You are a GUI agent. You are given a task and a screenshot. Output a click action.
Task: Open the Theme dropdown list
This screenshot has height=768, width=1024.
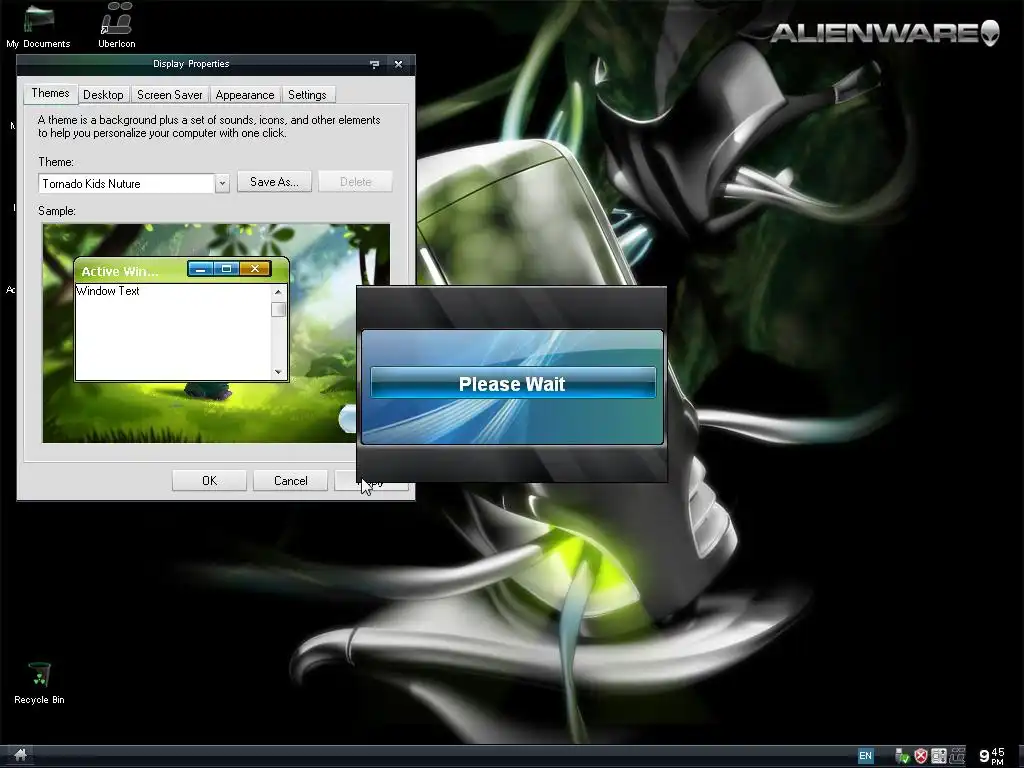(x=222, y=184)
